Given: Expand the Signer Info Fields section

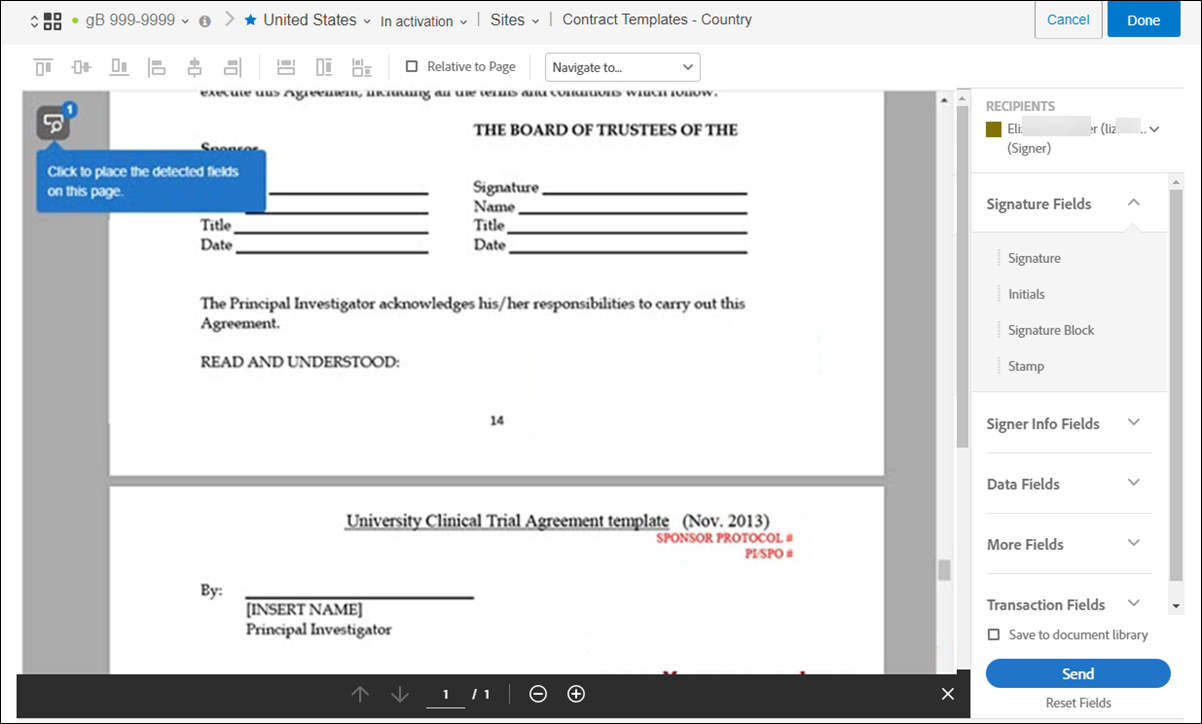Looking at the screenshot, I should tap(1133, 422).
